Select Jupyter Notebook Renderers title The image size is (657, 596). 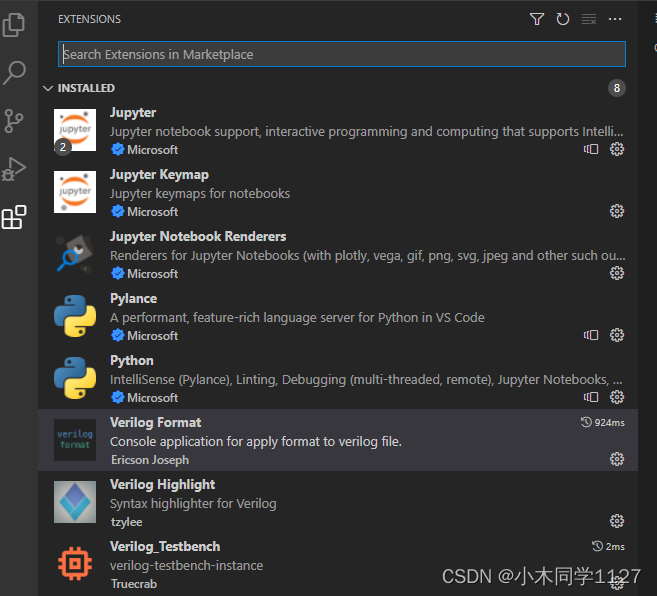tap(198, 236)
